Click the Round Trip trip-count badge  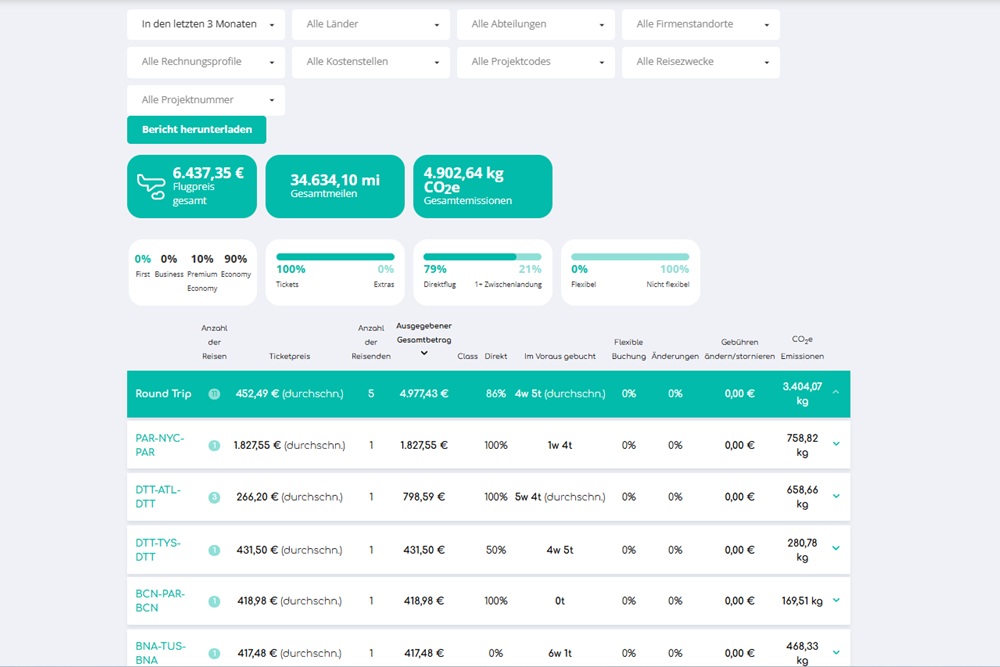[214, 394]
